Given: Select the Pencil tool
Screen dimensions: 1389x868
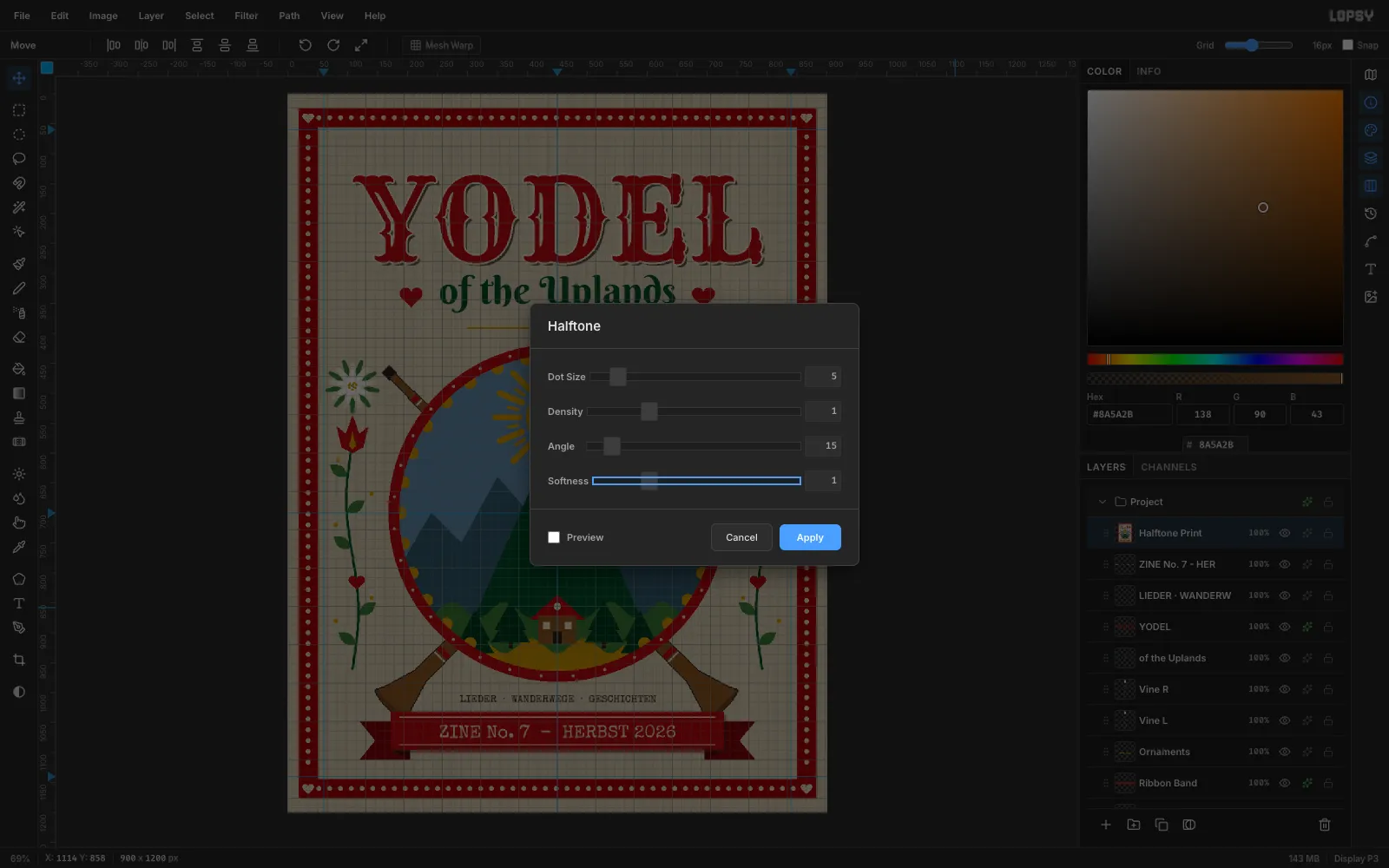Looking at the screenshot, I should pos(19,288).
